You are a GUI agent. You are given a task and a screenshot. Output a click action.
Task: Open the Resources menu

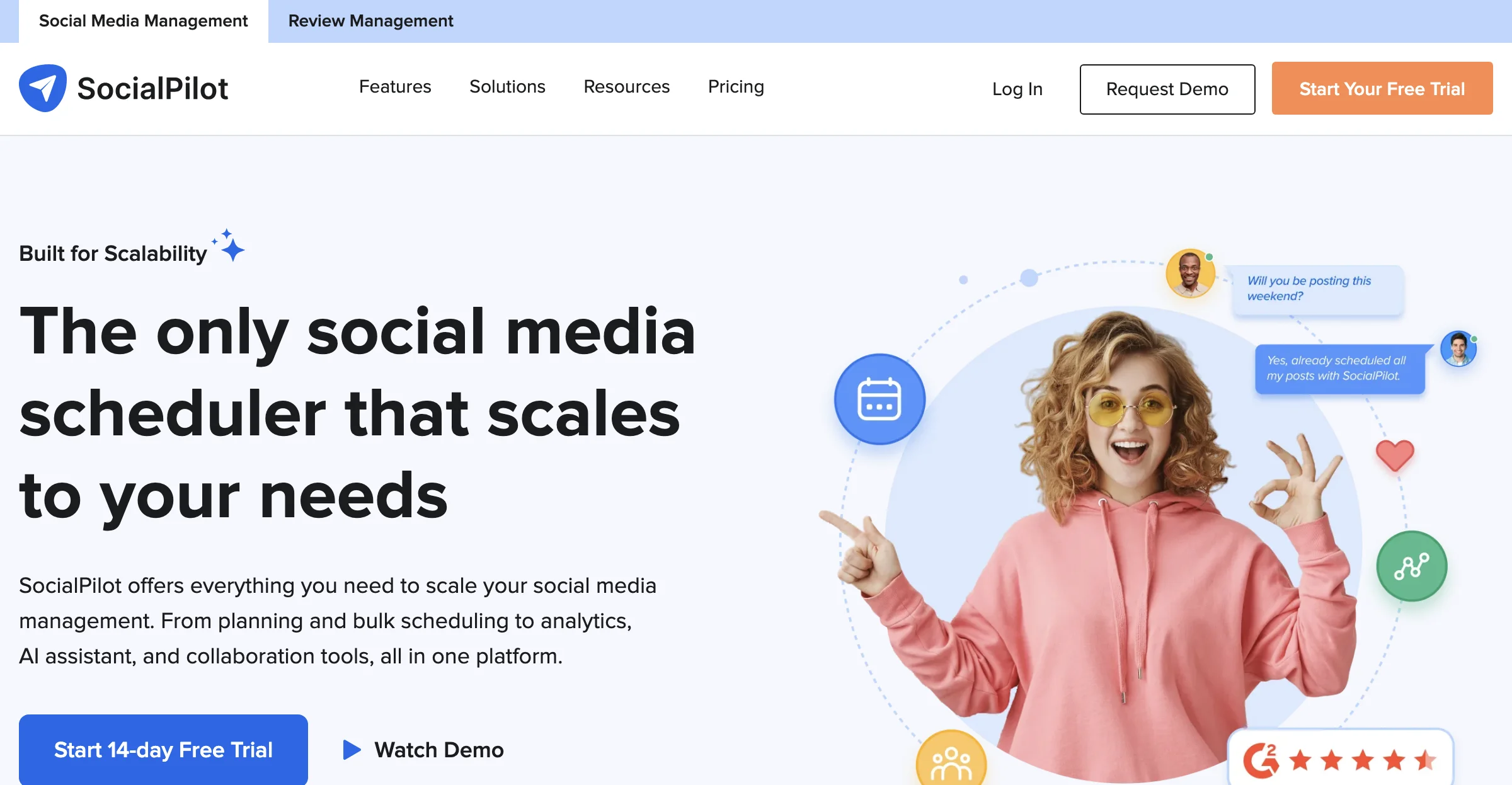[x=627, y=87]
